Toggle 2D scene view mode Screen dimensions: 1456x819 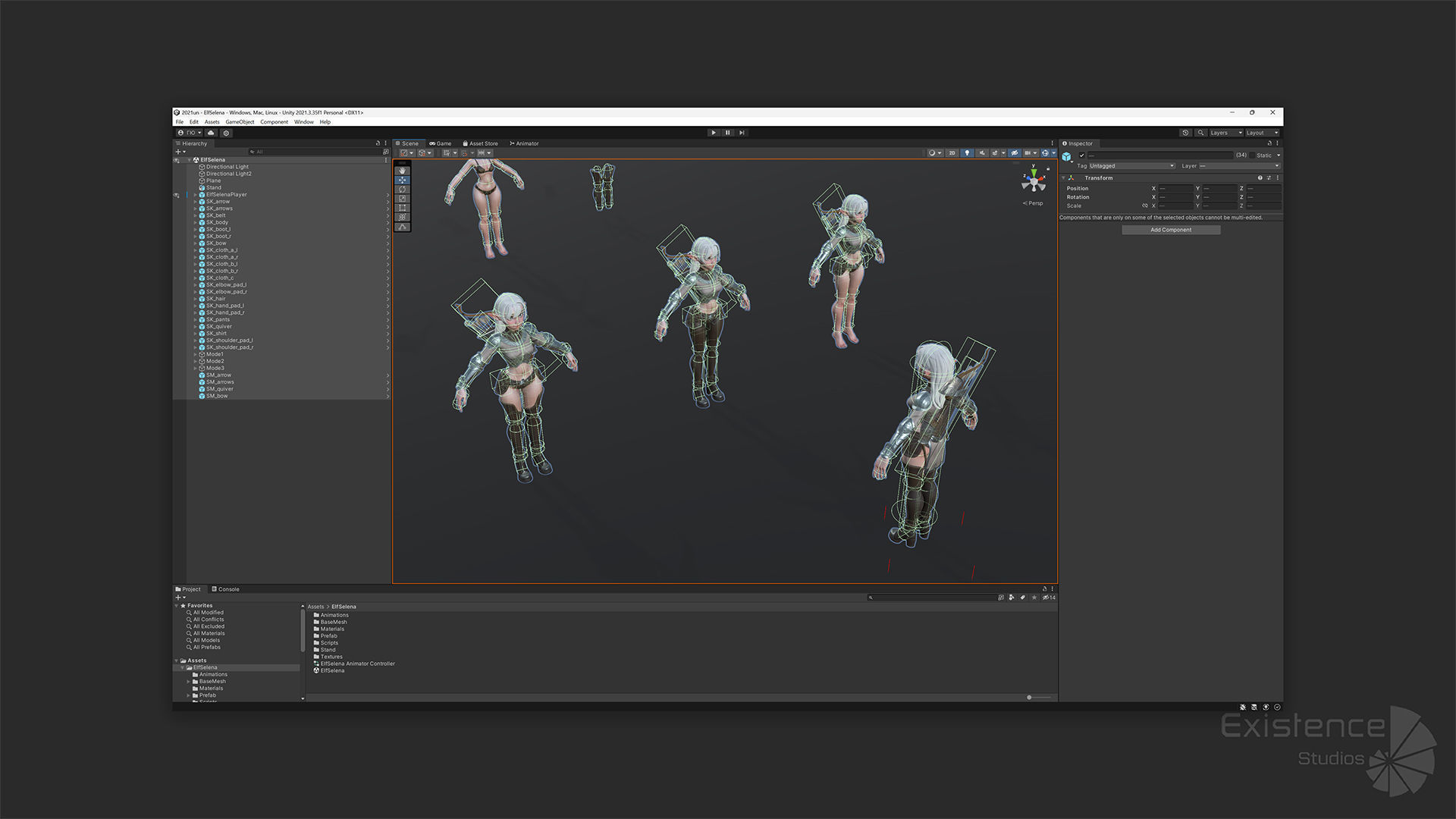pos(952,153)
